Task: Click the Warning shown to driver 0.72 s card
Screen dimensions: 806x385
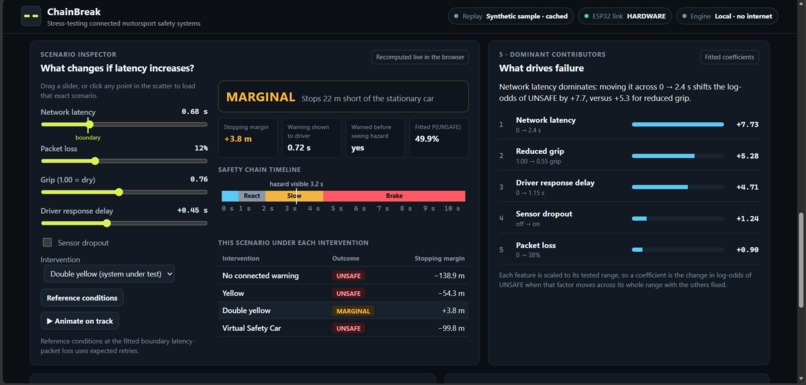Action: (x=312, y=138)
